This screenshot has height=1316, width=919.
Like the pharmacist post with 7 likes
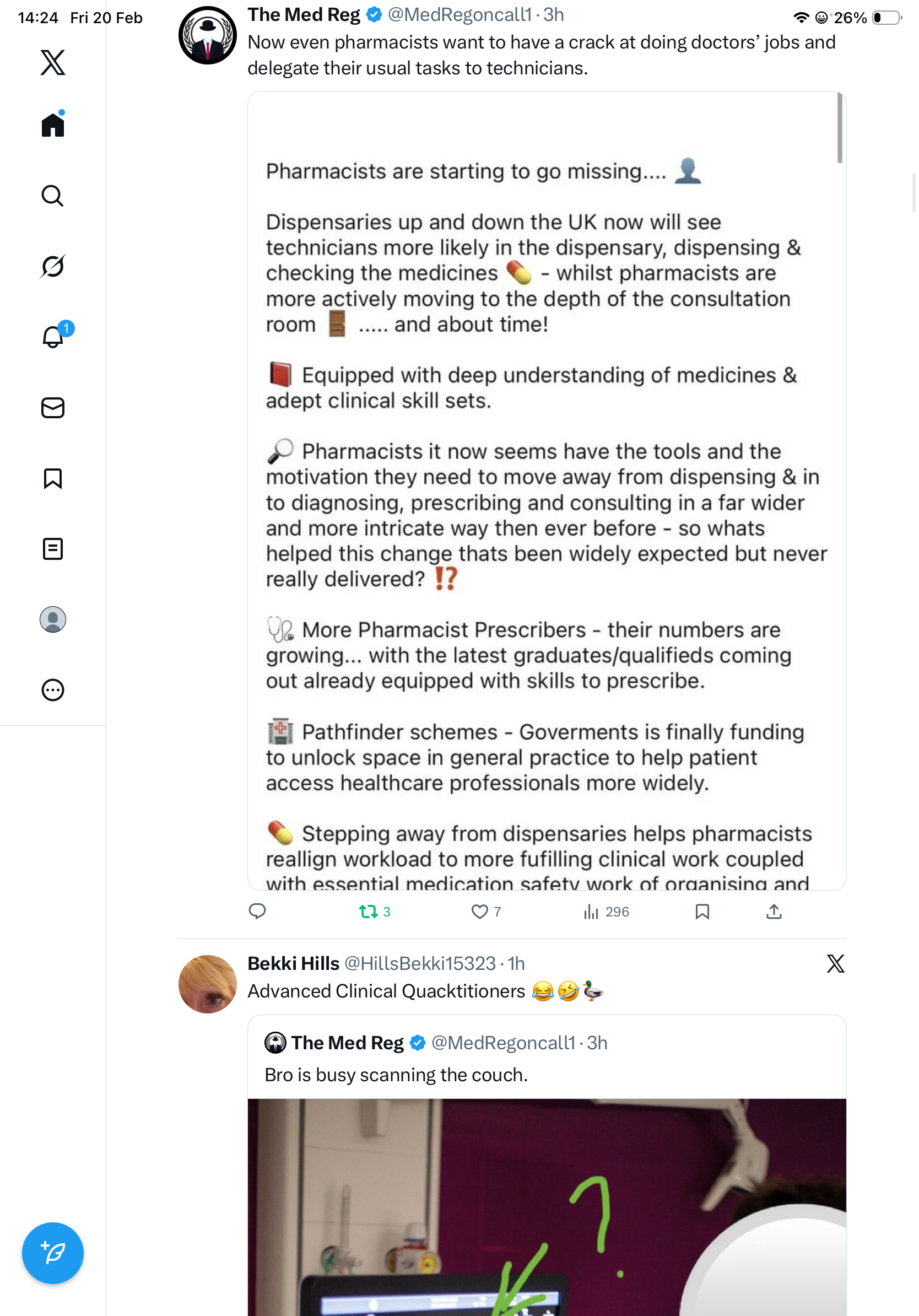click(479, 912)
